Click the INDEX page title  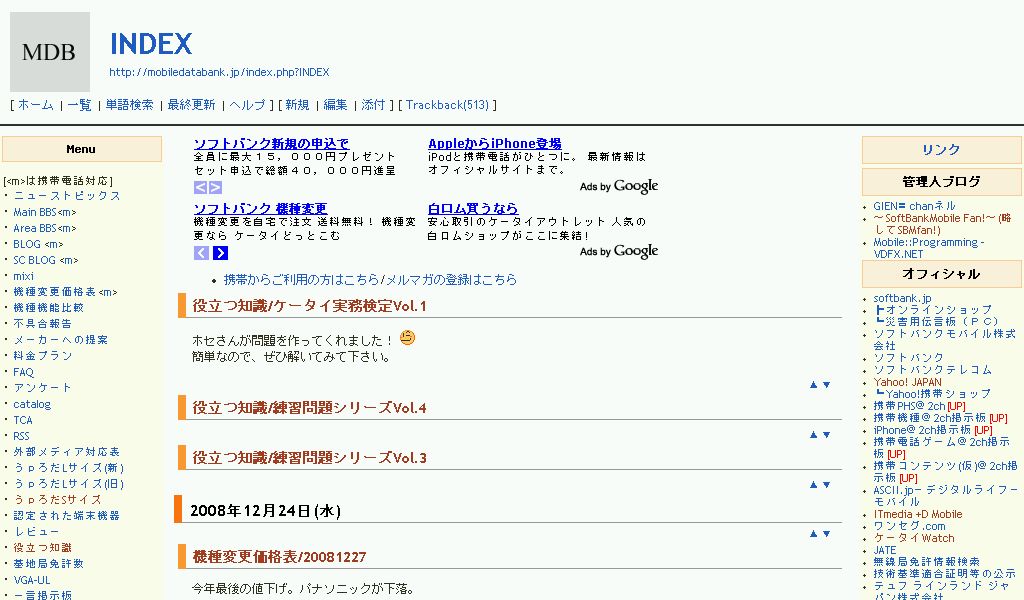click(x=151, y=44)
